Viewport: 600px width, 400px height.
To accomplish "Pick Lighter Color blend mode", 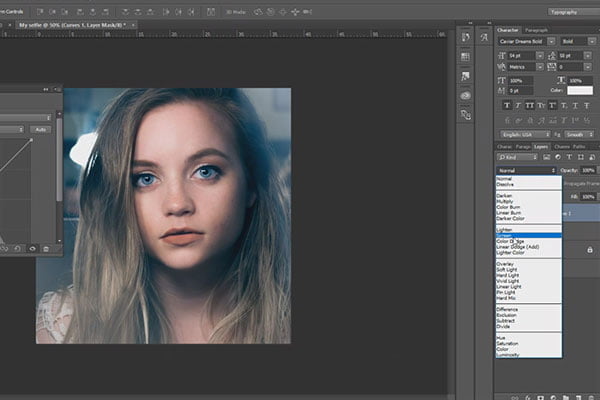I will [x=528, y=253].
